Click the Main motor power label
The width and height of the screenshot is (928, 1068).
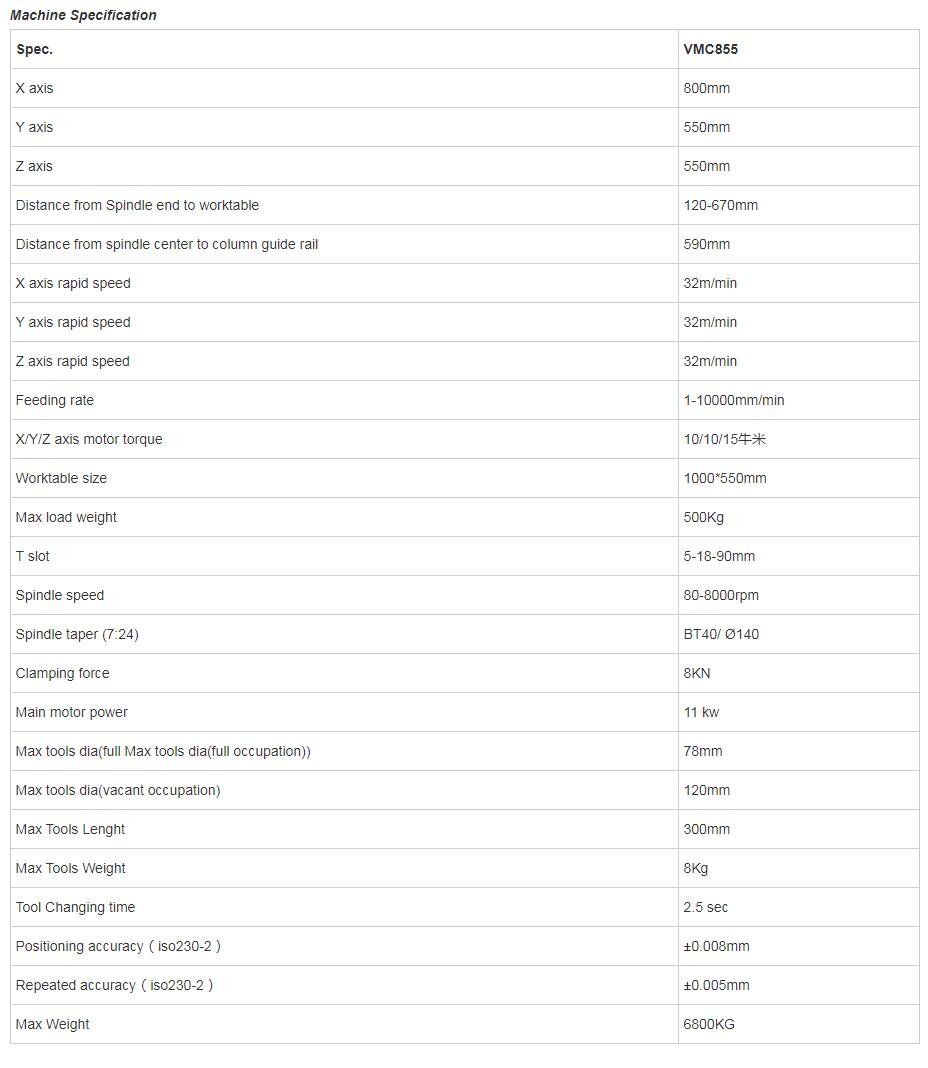[x=72, y=712]
